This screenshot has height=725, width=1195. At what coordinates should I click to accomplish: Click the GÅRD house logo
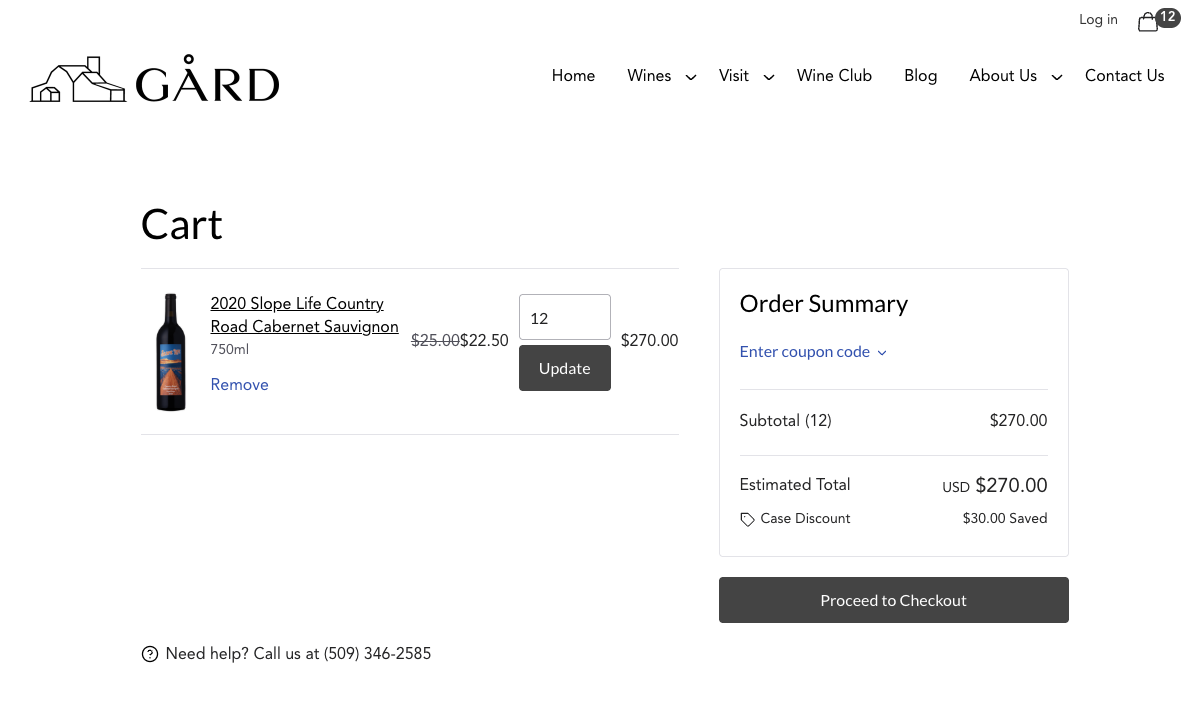(155, 80)
